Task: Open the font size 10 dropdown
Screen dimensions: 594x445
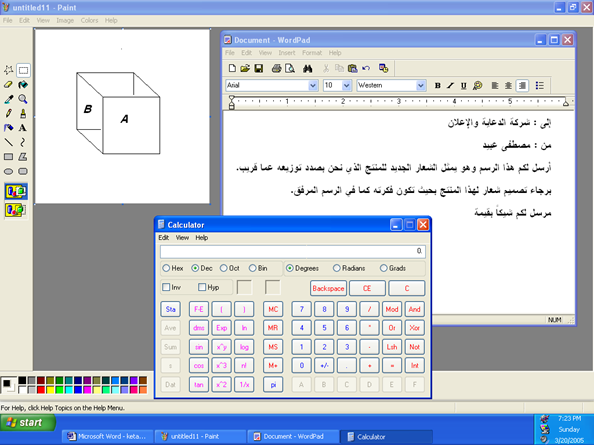Action: [347, 86]
